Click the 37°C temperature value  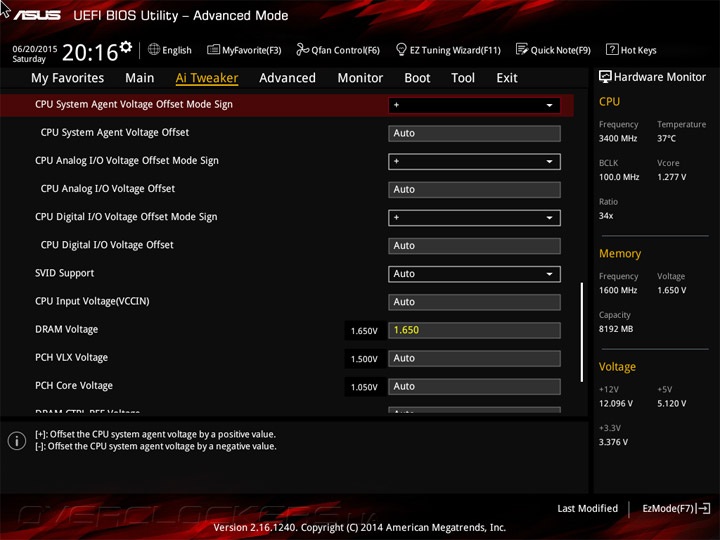coord(666,138)
